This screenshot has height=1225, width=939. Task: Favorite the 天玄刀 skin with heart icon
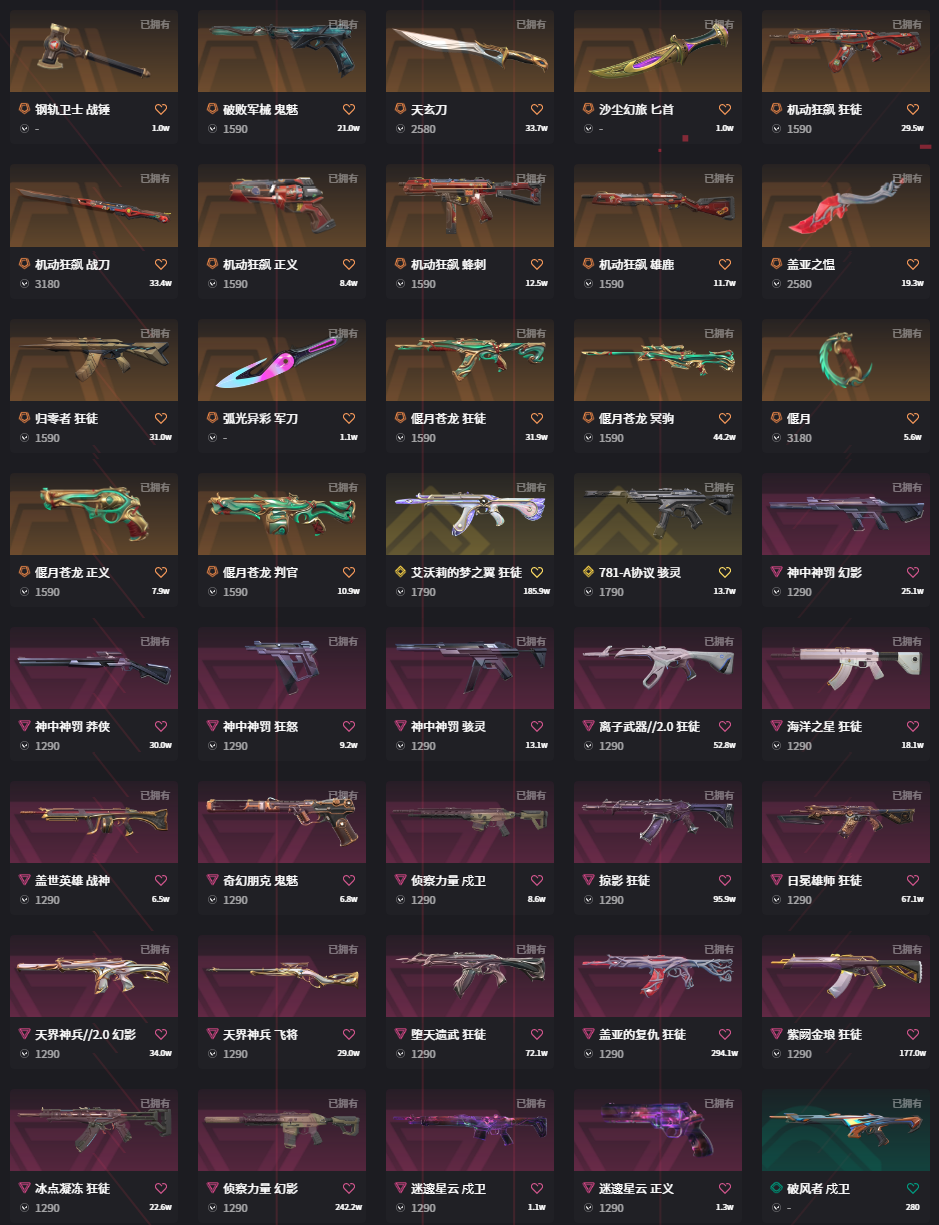tap(536, 110)
